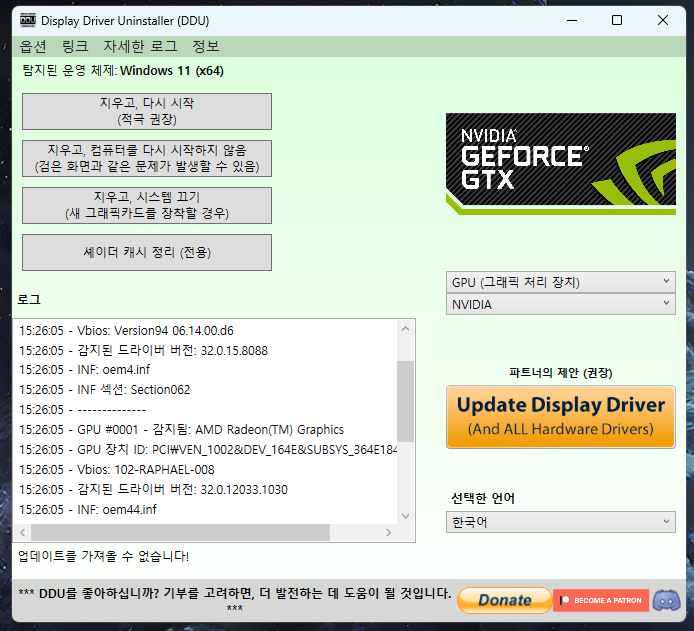Click the log scroll left arrow

pos(23,532)
